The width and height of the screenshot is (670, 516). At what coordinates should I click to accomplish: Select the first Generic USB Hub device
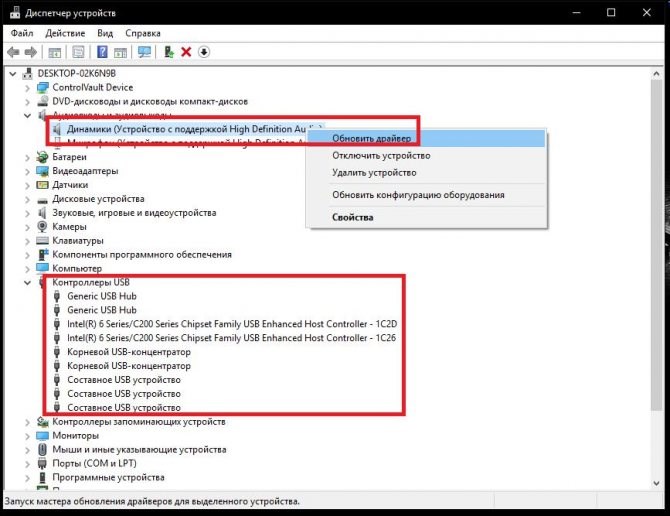pos(102,297)
